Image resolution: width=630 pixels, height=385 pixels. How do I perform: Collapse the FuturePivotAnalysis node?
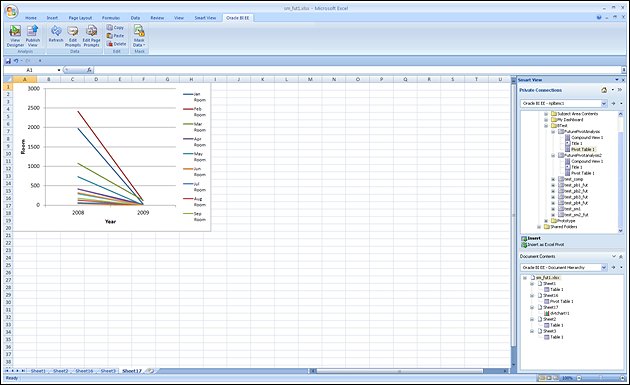click(553, 131)
